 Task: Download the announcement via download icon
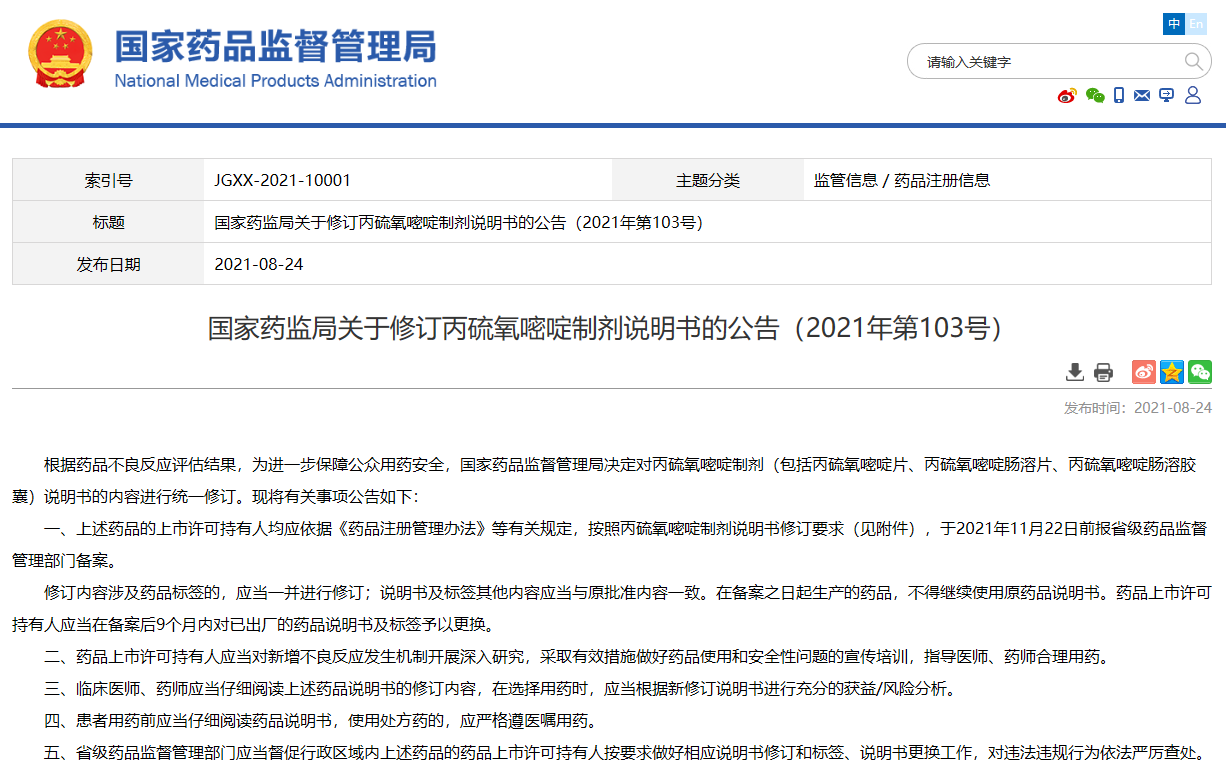click(x=1075, y=372)
